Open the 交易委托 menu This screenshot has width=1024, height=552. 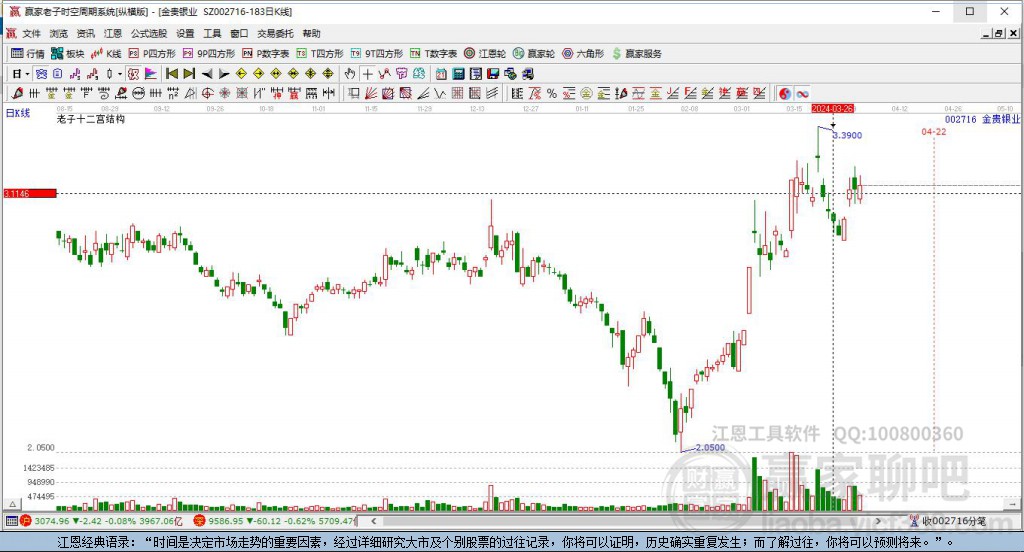[275, 33]
